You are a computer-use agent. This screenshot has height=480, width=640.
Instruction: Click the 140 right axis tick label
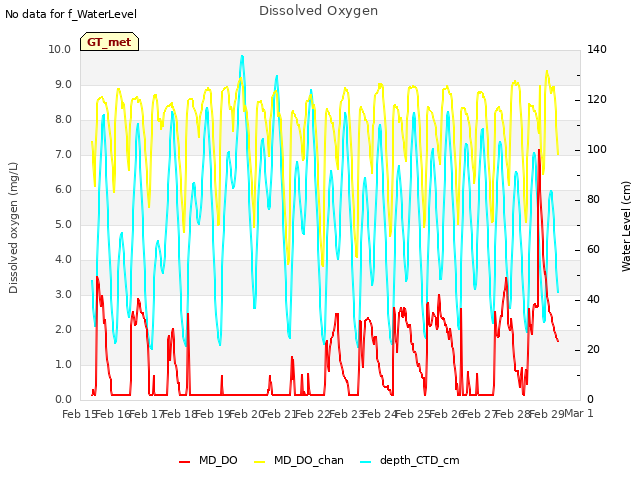pos(597,49)
